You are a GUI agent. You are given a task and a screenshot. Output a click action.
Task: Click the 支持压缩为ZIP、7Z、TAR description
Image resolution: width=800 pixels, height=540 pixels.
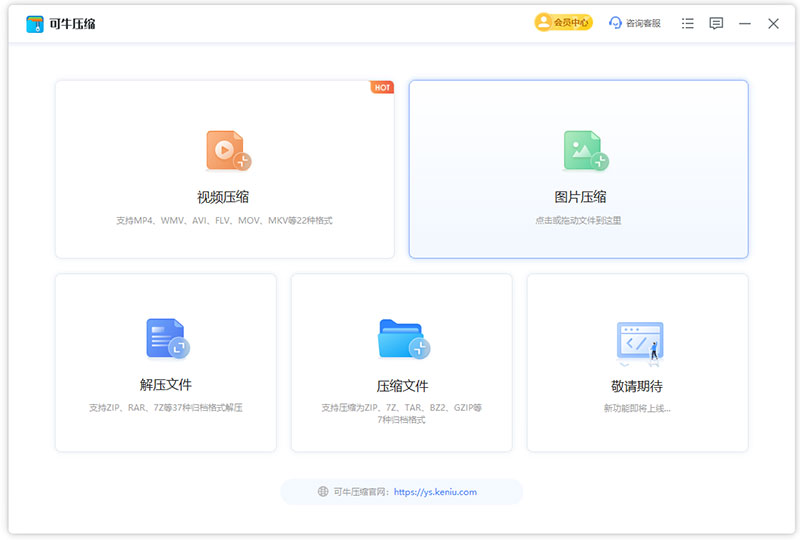tap(402, 414)
